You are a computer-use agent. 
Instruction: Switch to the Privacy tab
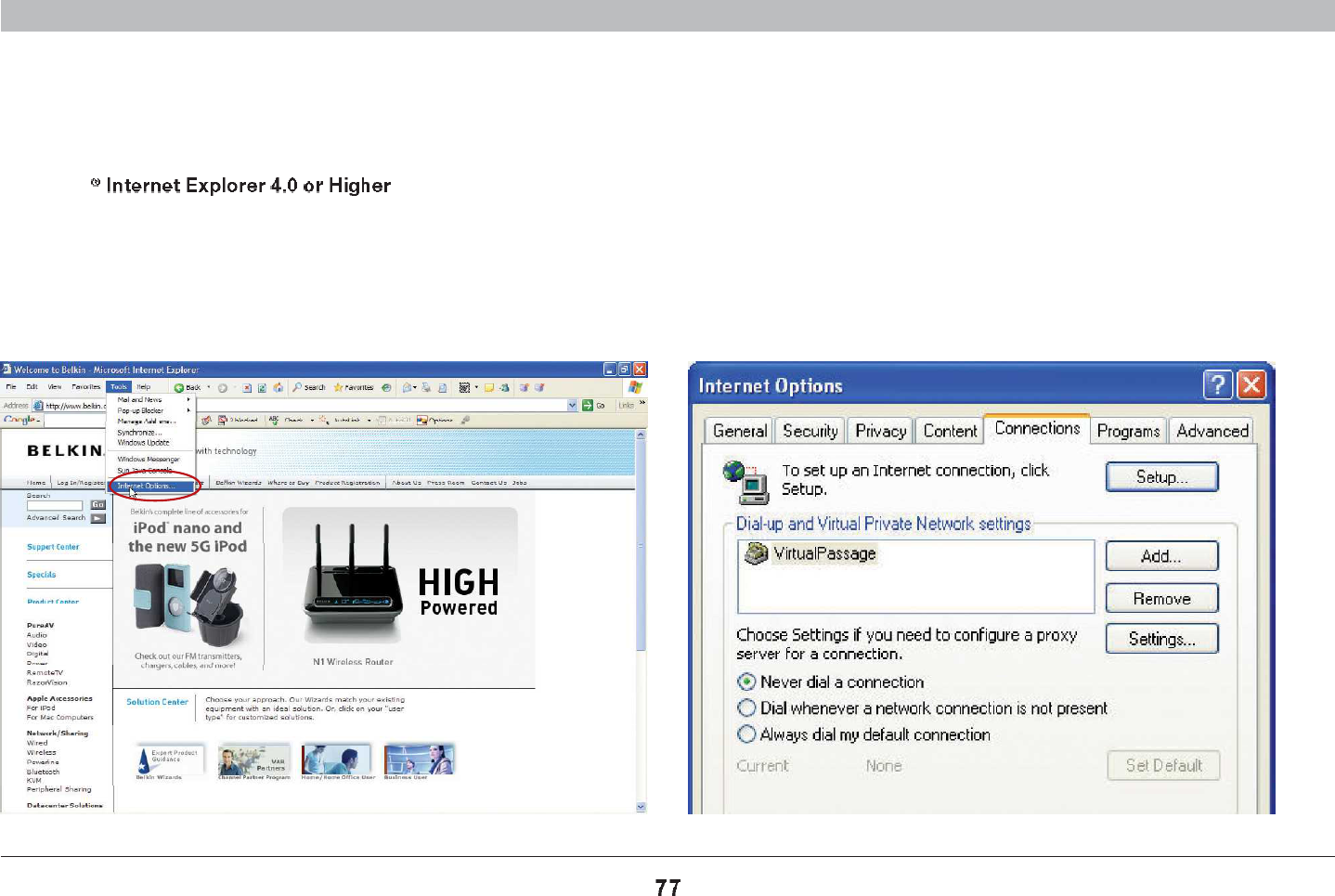point(880,431)
